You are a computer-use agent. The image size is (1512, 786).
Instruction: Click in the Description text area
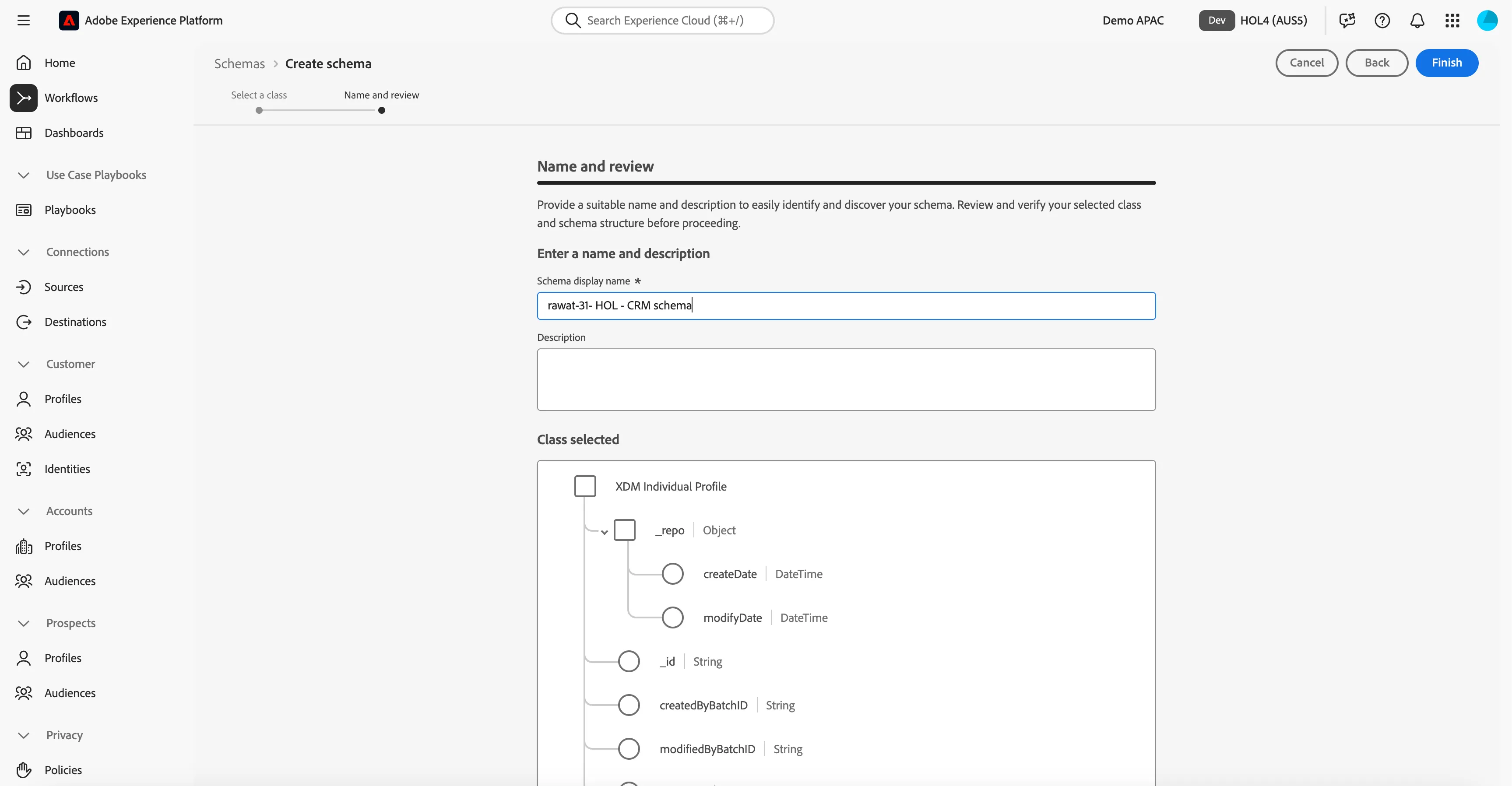point(846,380)
